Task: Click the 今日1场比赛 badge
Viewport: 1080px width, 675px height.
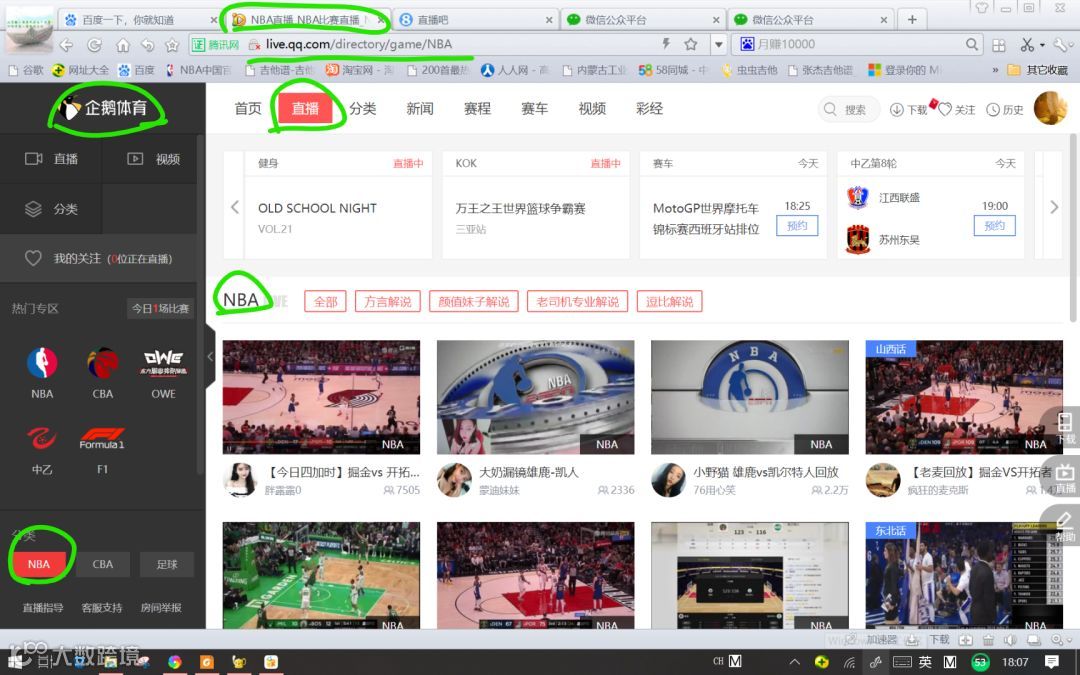Action: tap(160, 309)
